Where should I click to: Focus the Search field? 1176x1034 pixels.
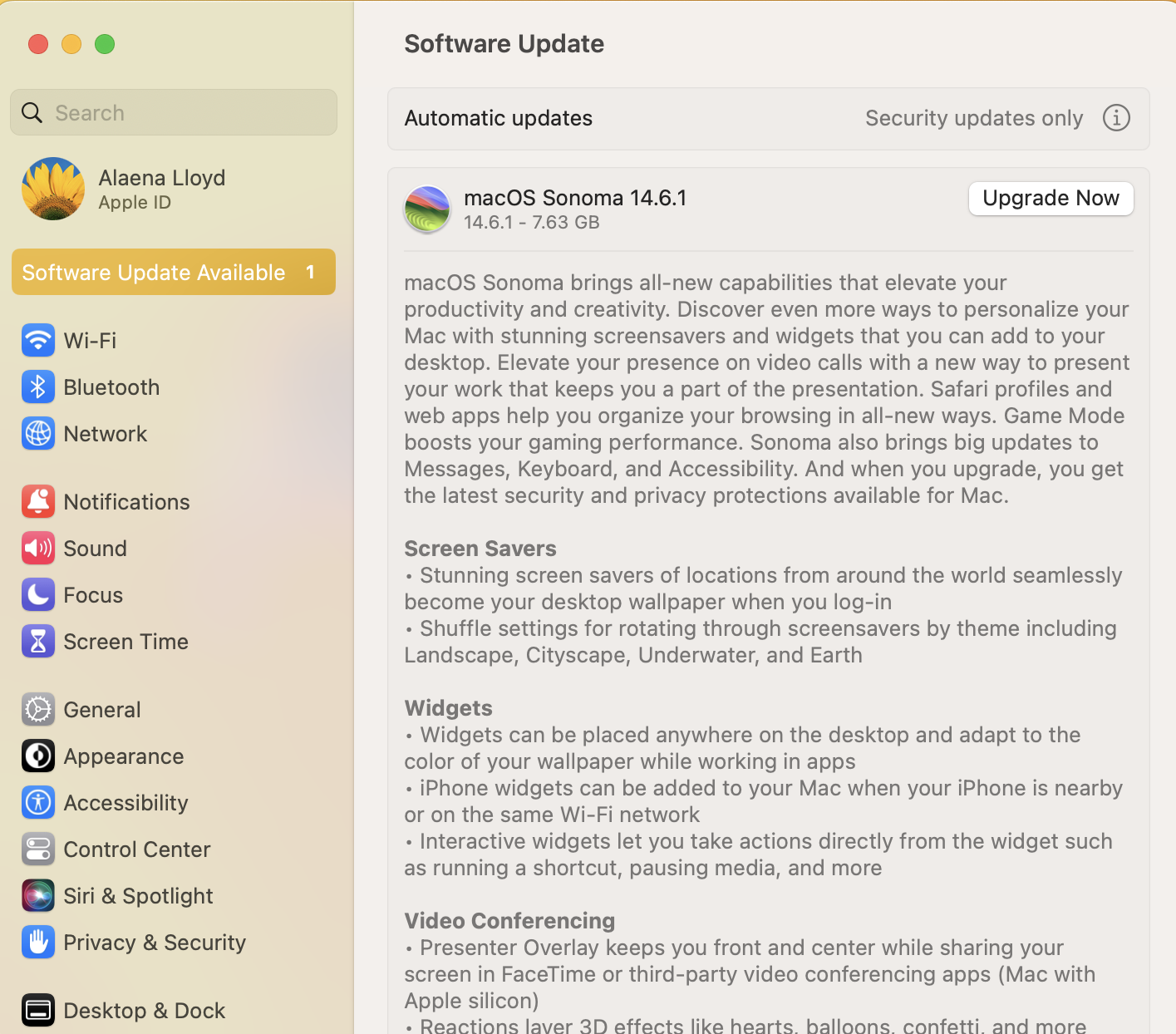174,112
